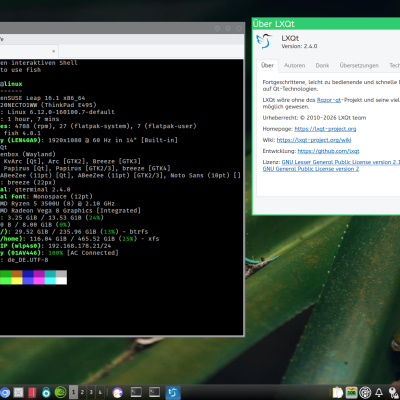The height and width of the screenshot is (400, 400).
Task: Open the purple round app taskbar icon
Action: [117, 393]
